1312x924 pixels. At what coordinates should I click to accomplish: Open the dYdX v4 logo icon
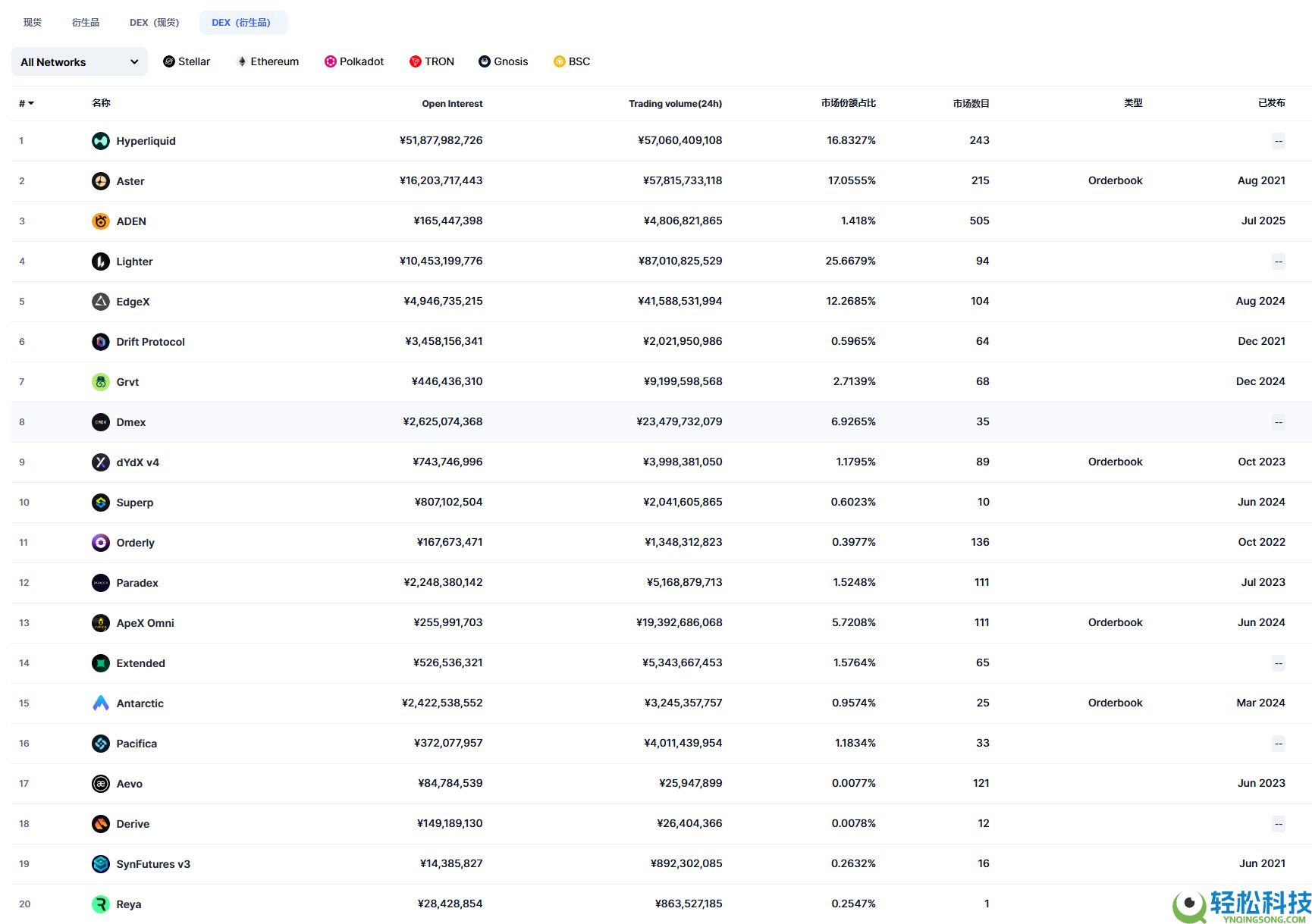pos(100,462)
